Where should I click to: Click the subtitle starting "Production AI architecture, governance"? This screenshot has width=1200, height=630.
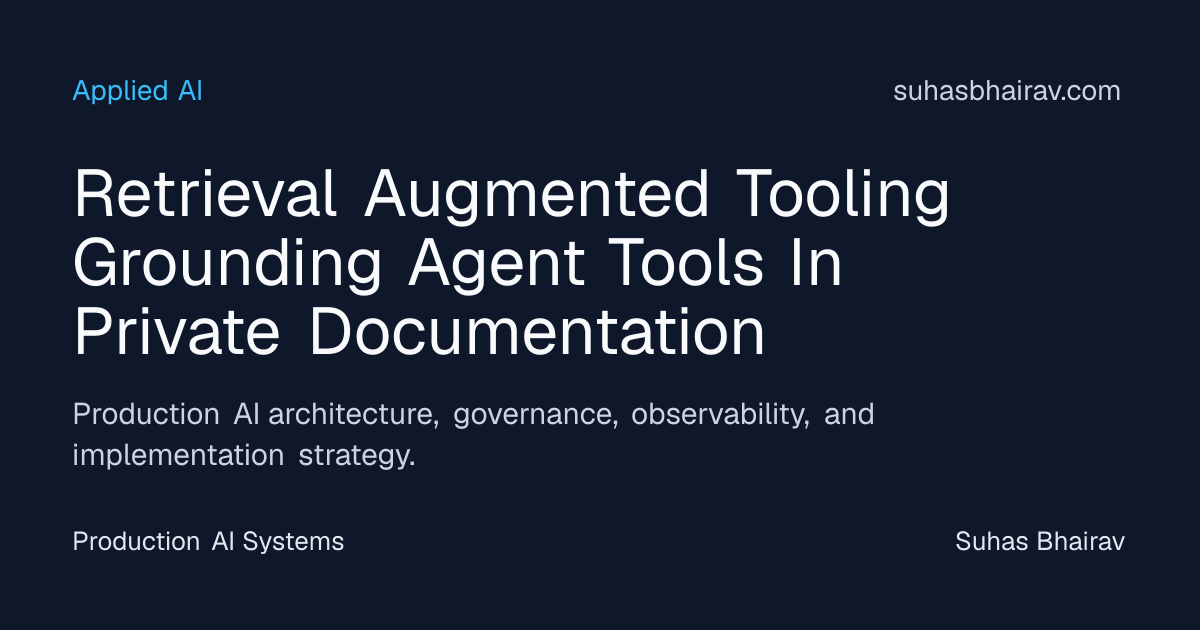point(474,434)
